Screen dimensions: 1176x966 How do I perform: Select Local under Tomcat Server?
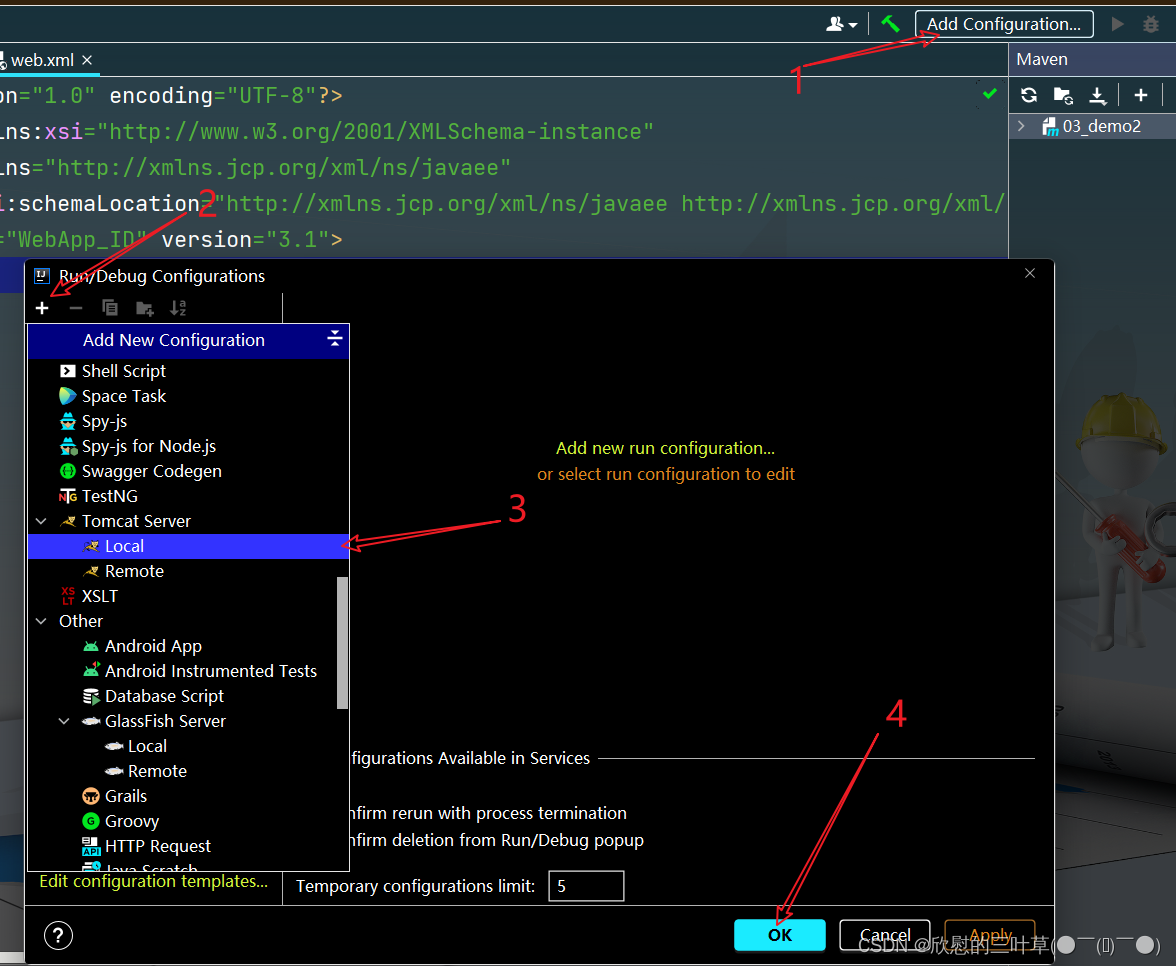(x=188, y=546)
